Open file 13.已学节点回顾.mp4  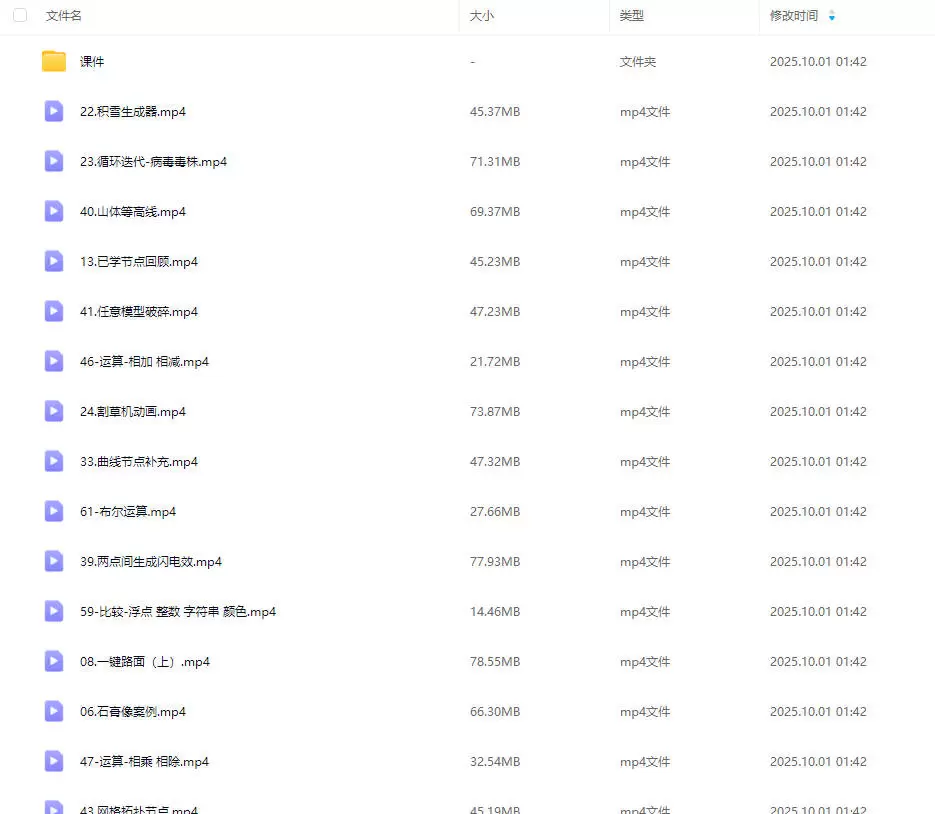(139, 262)
